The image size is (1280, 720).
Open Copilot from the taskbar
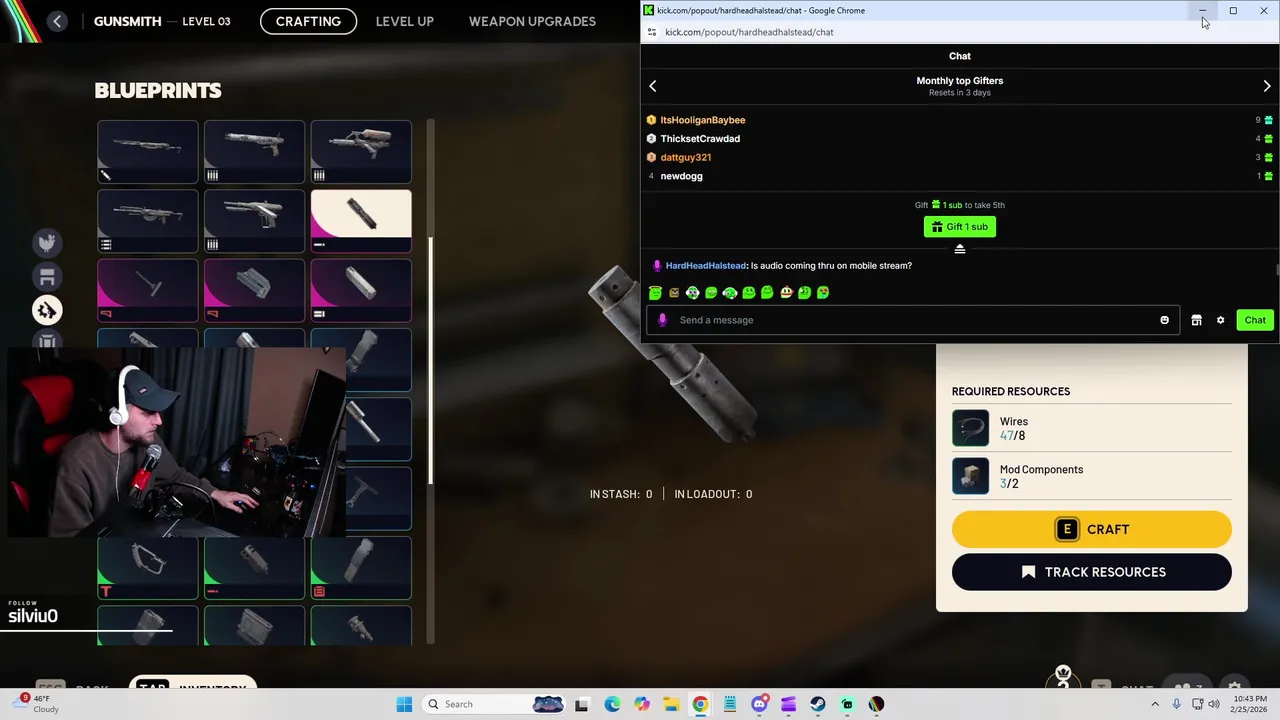641,704
